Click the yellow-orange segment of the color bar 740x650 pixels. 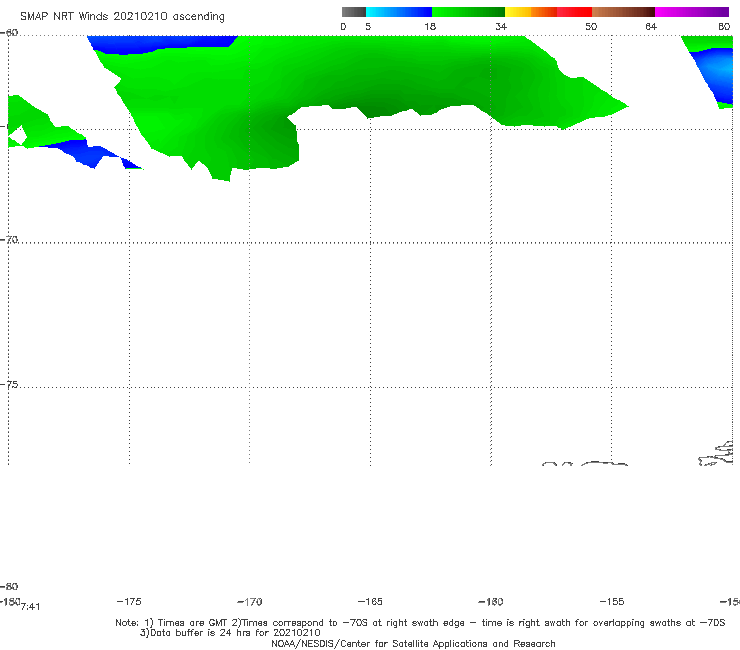click(x=530, y=12)
